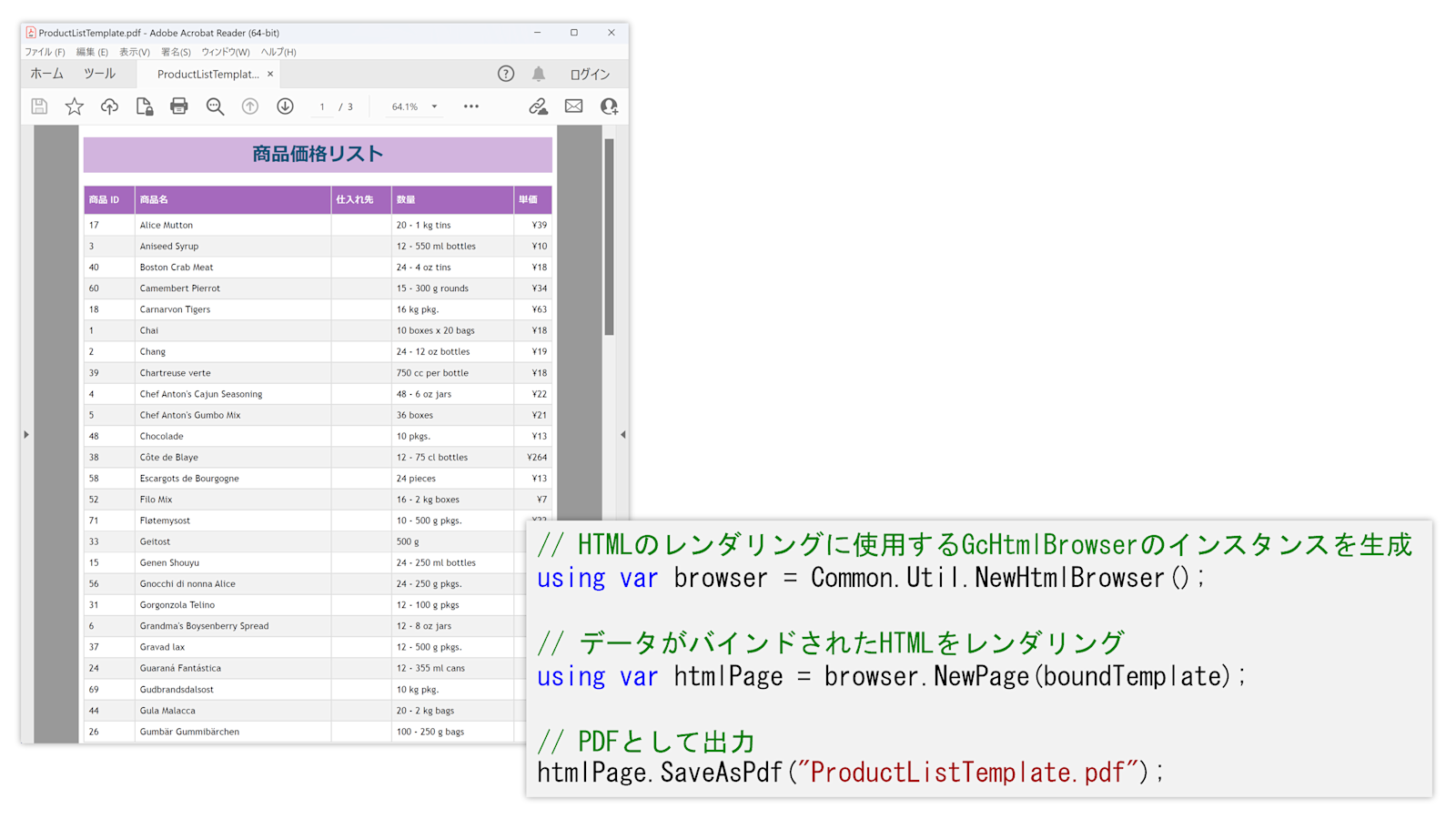Send file by email icon
The image size is (1456, 819).
(574, 106)
